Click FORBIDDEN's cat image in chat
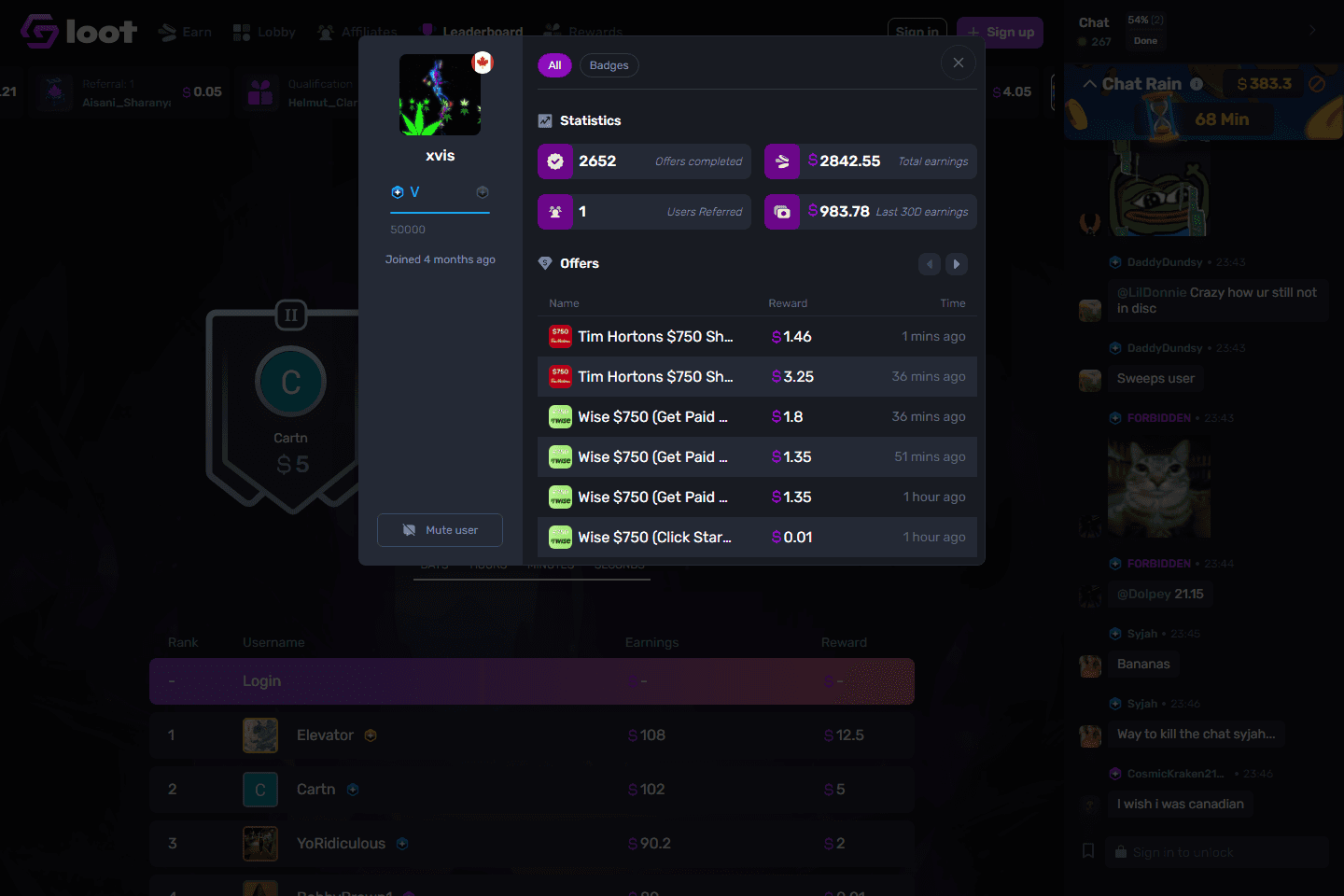Image resolution: width=1344 pixels, height=896 pixels. tap(1159, 485)
